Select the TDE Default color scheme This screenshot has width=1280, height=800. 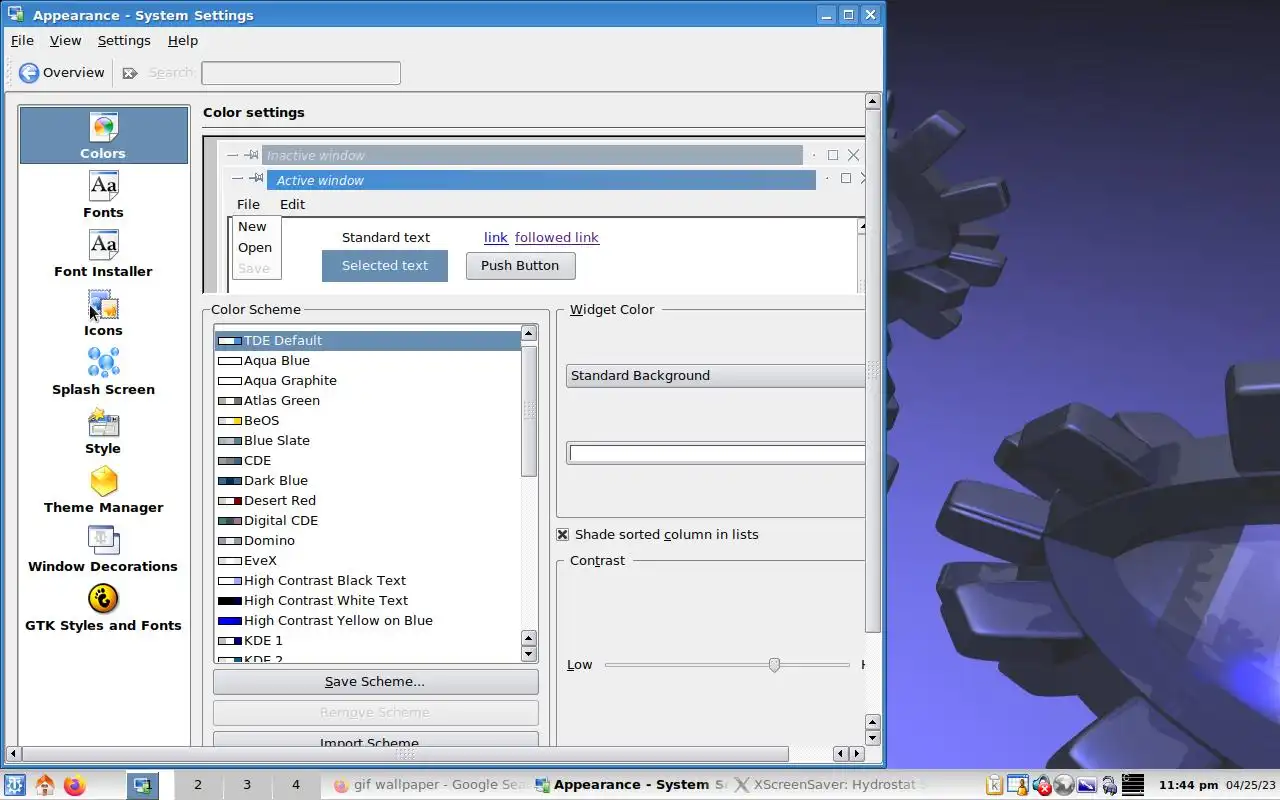point(367,341)
